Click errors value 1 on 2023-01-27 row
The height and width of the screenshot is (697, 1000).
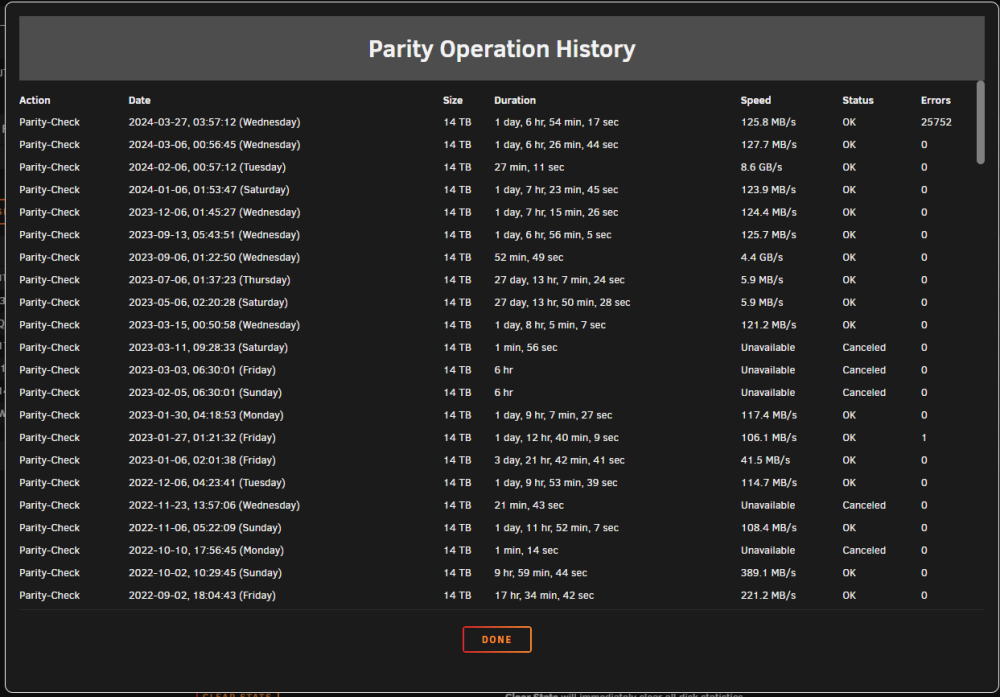923,437
